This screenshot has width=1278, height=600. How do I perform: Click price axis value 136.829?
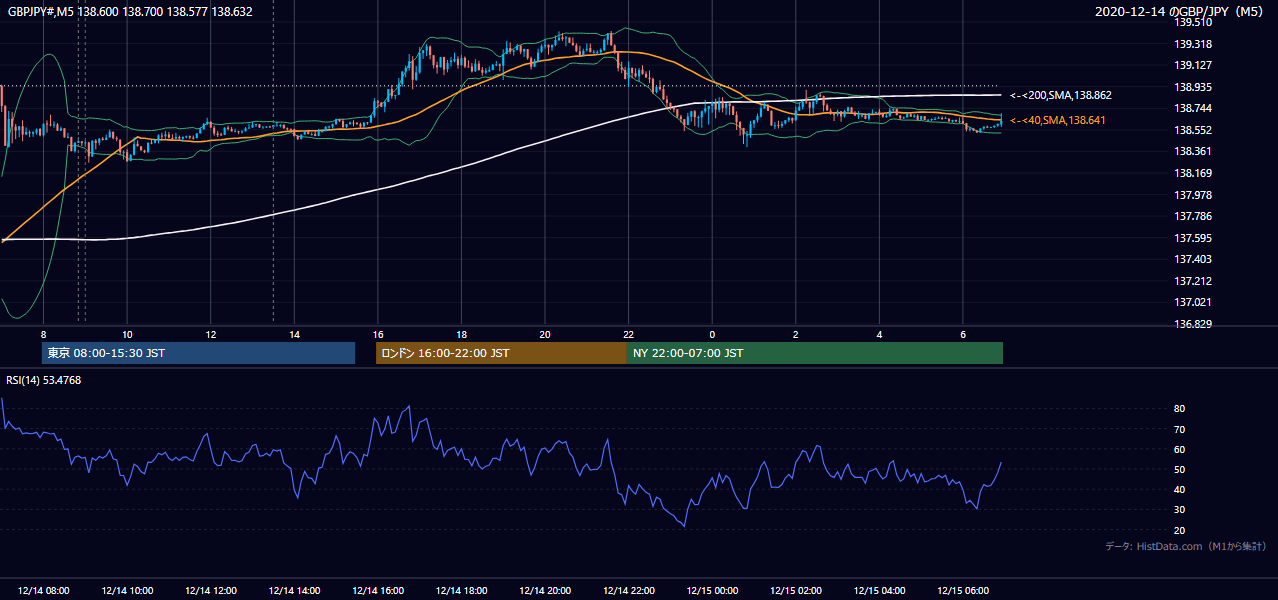[1192, 324]
